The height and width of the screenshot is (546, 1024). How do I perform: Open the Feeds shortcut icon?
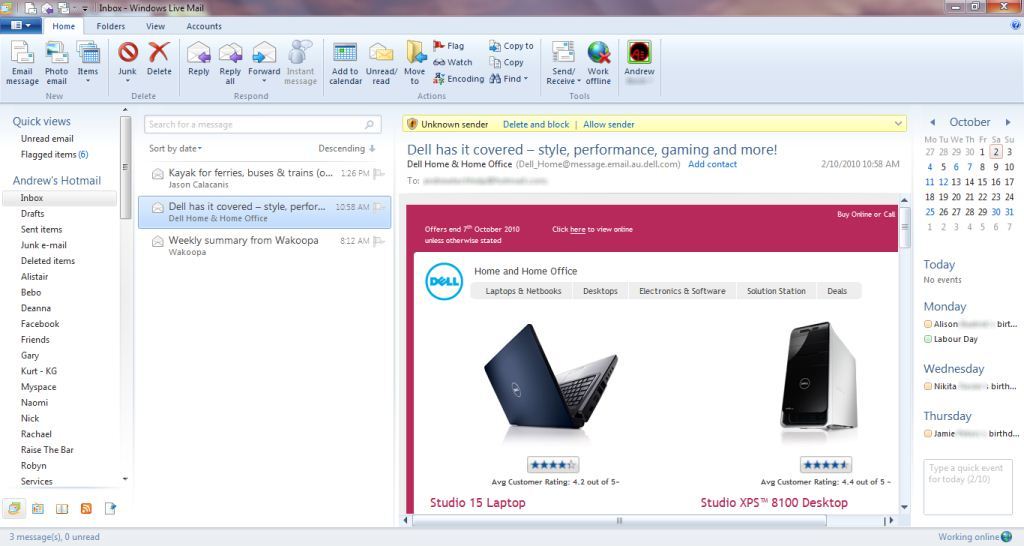click(x=86, y=508)
